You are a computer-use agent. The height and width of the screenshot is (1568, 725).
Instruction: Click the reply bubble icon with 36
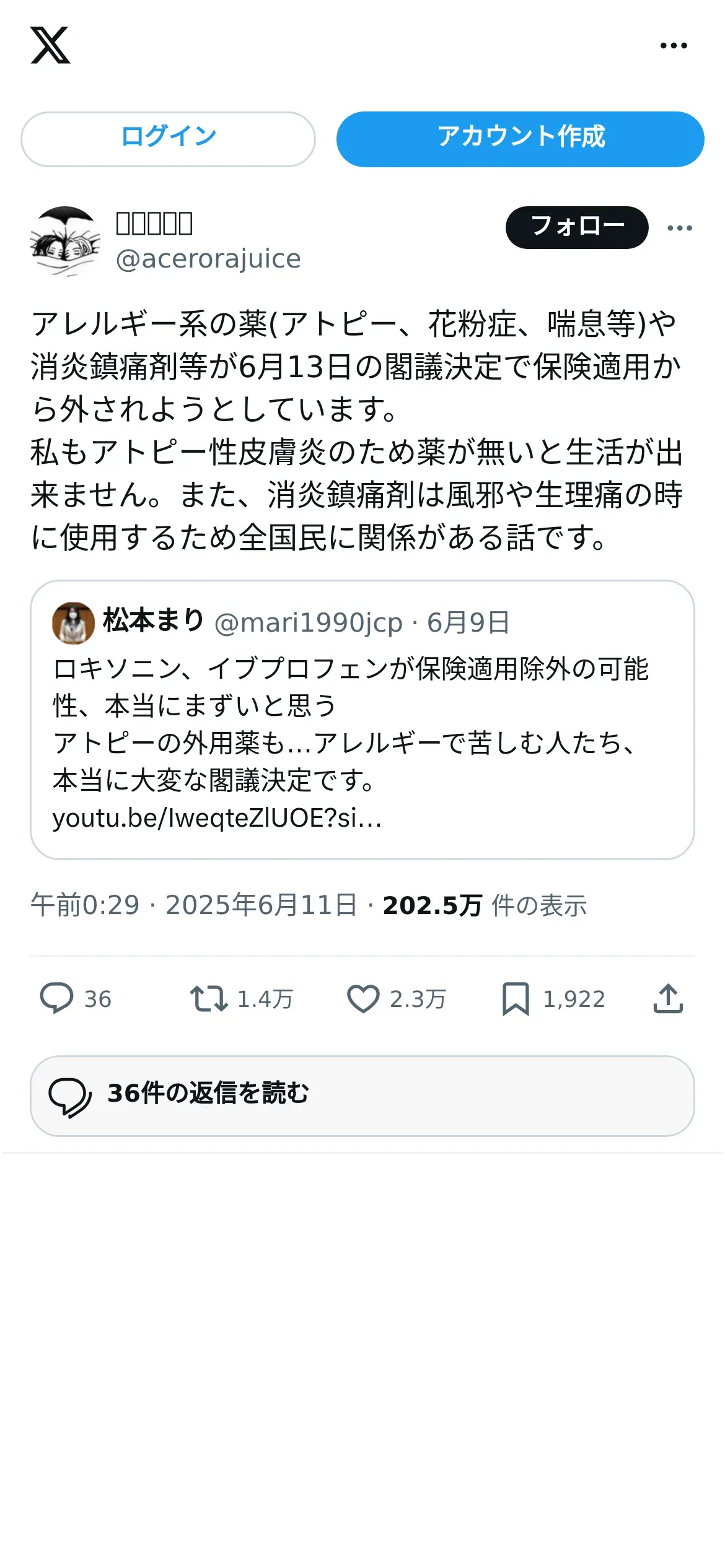coord(57,998)
